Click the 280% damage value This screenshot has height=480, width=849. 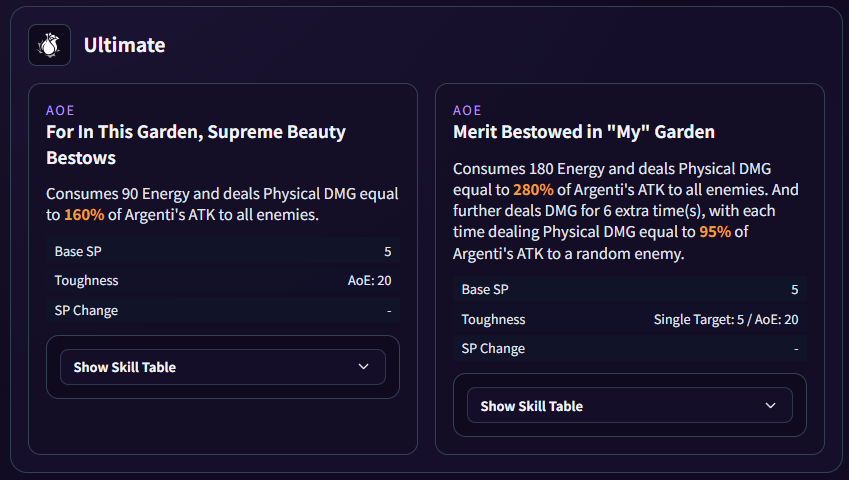pos(533,190)
